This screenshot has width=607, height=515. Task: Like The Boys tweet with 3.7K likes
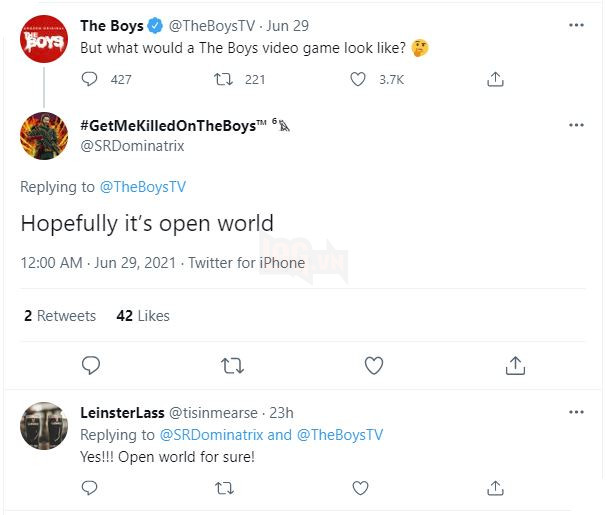pyautogui.click(x=359, y=79)
